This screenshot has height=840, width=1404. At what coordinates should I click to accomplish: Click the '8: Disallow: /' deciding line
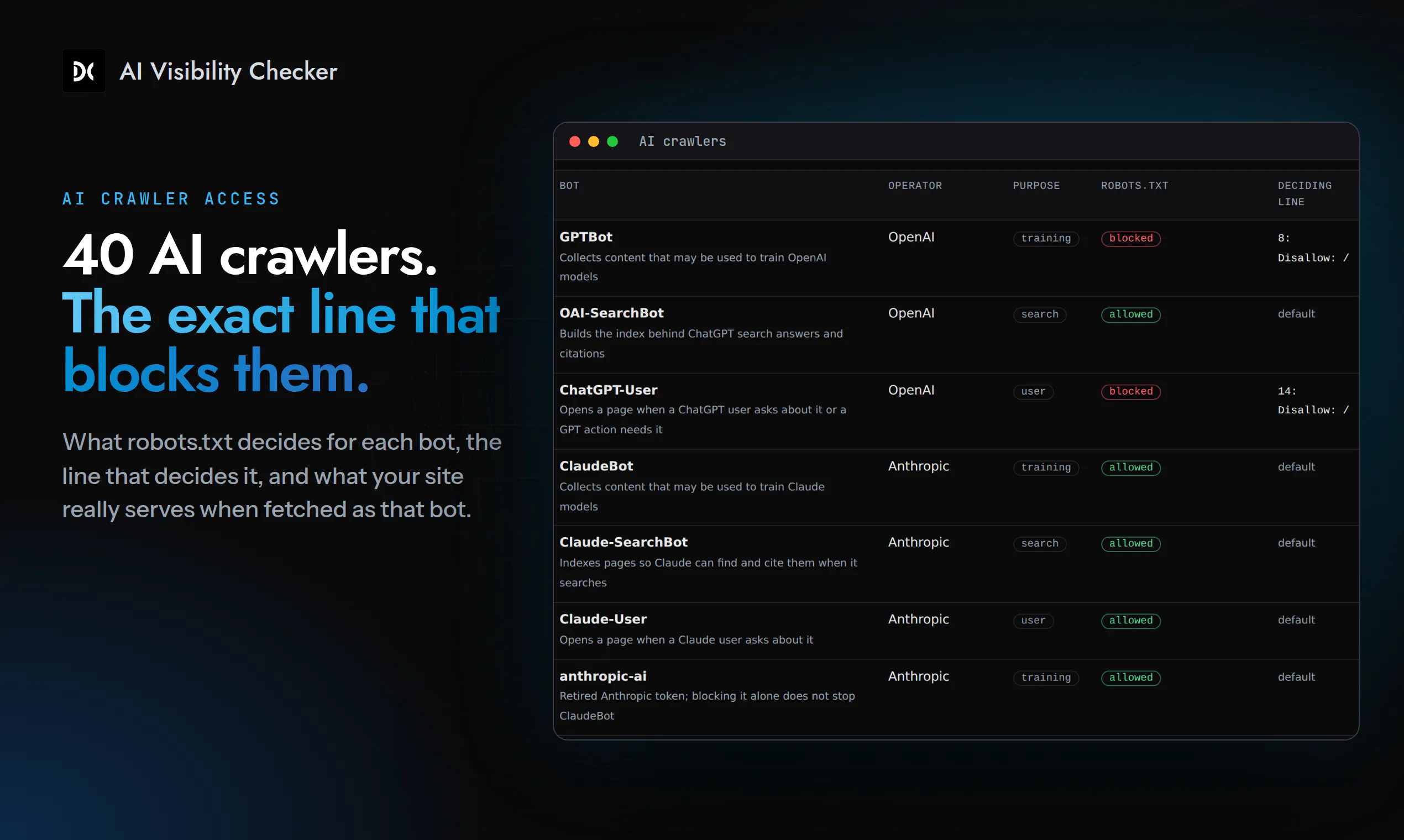pos(1313,248)
